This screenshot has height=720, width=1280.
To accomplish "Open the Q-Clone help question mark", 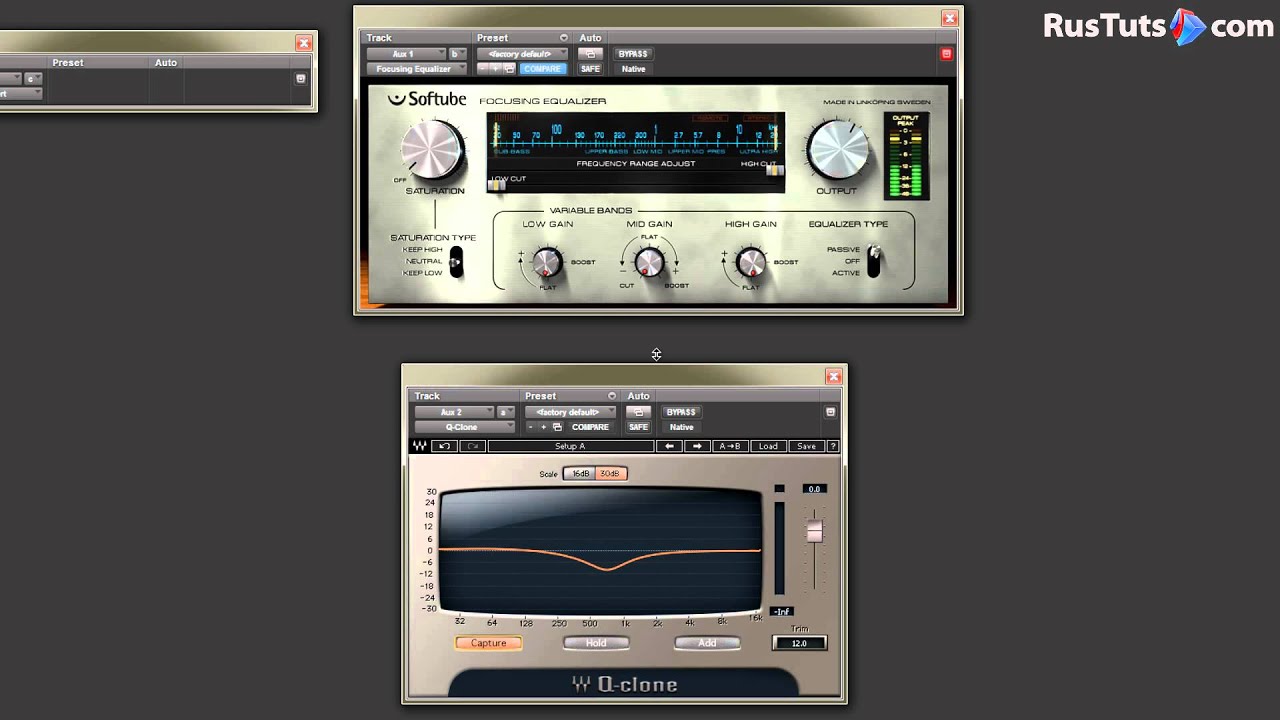I will click(832, 446).
